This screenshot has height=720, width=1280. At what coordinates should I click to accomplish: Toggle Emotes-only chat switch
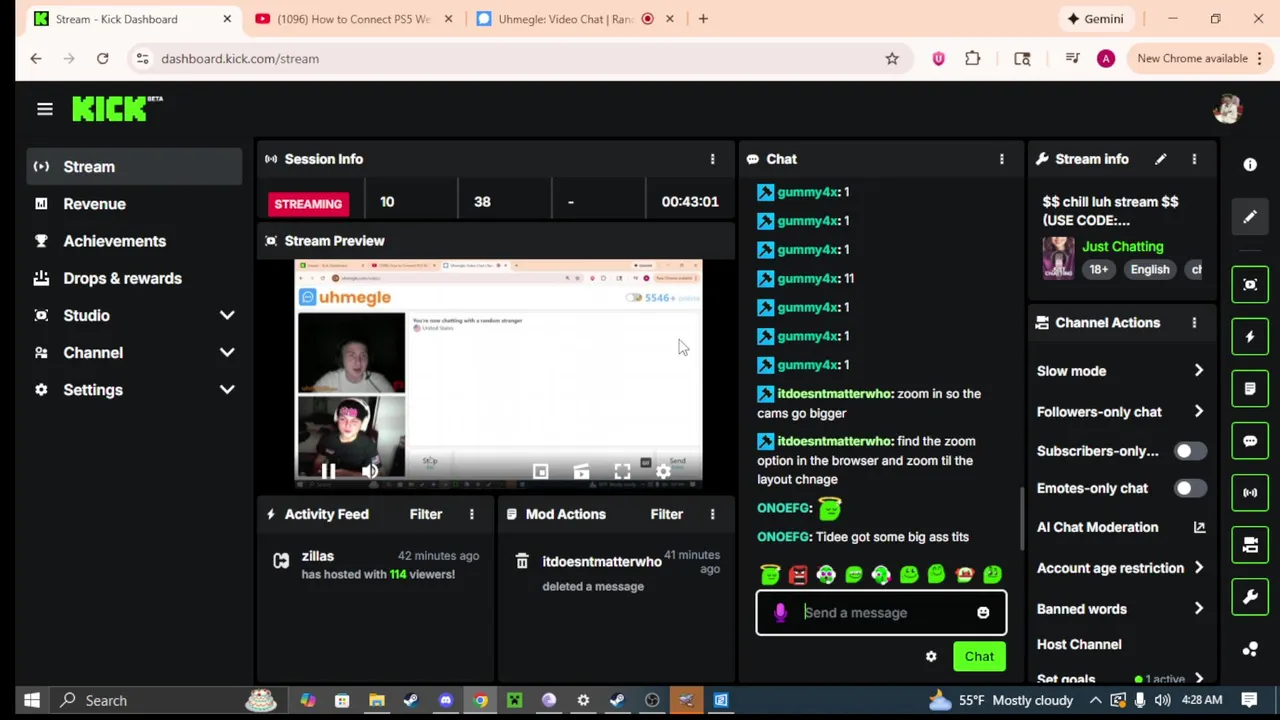tap(1188, 488)
